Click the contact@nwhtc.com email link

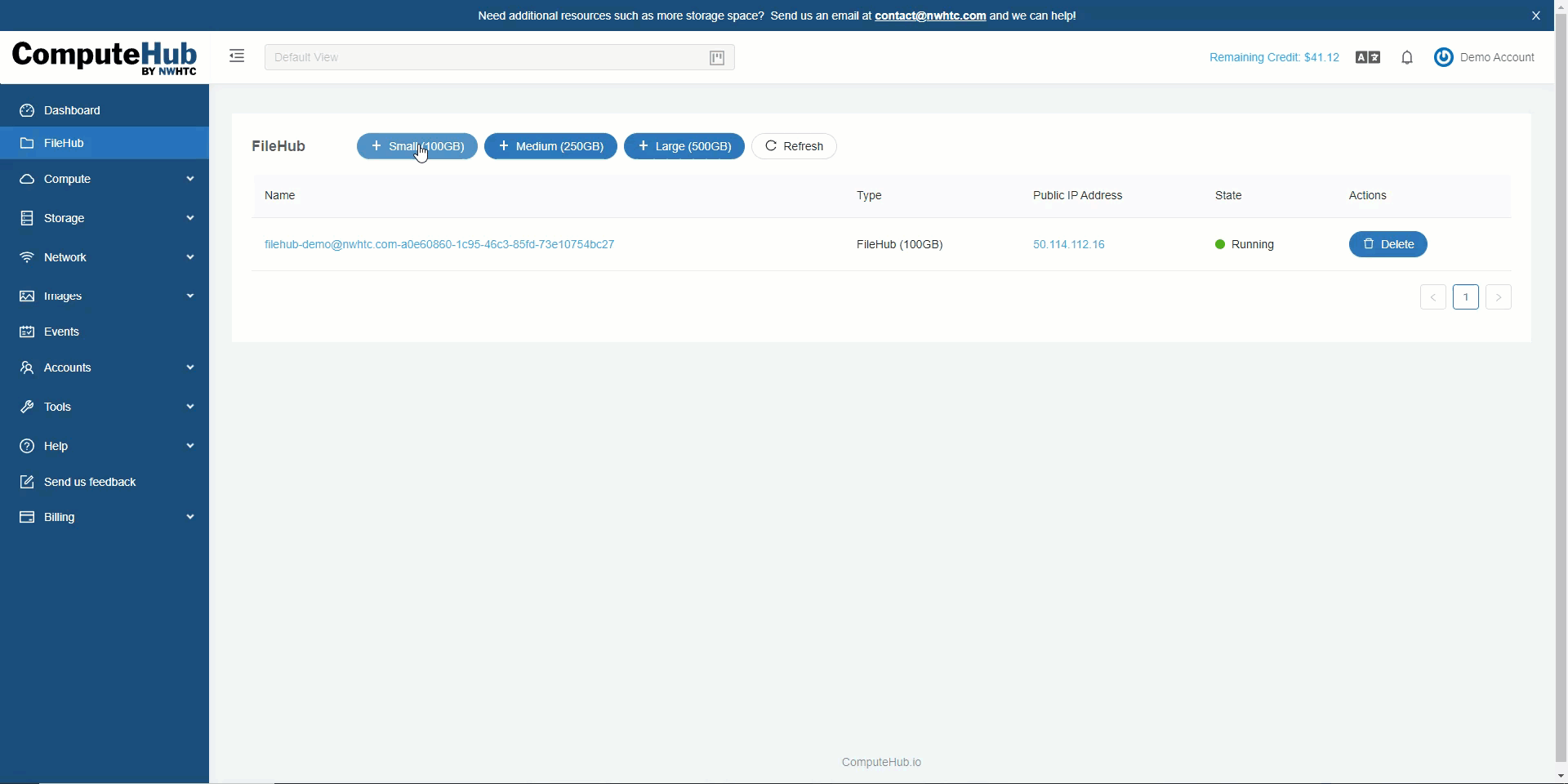coord(930,16)
